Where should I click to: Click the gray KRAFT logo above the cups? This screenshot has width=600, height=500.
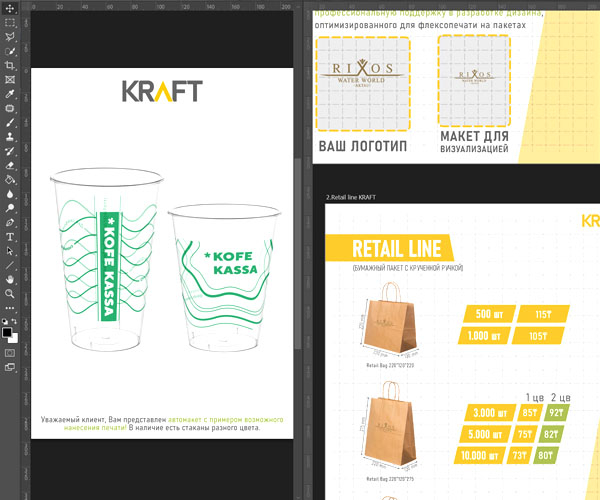pyautogui.click(x=162, y=91)
